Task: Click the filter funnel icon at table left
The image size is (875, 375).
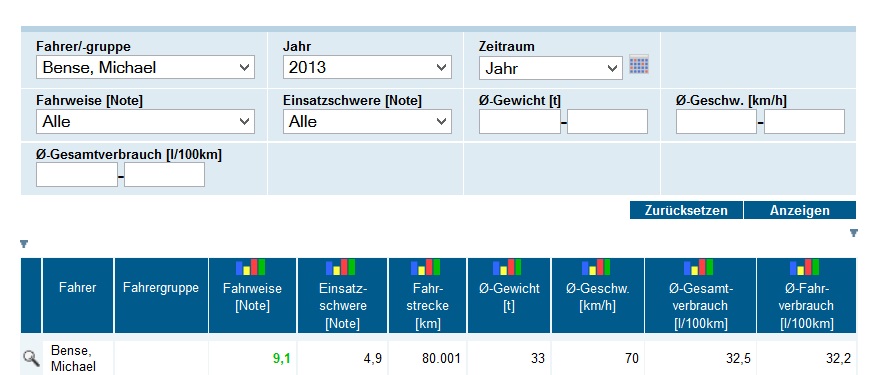Action: (x=23, y=244)
